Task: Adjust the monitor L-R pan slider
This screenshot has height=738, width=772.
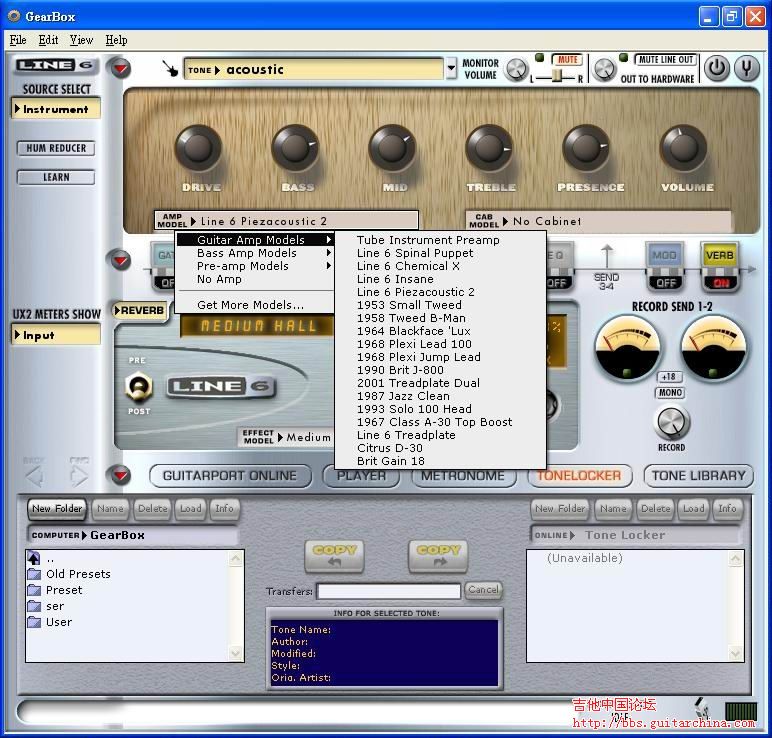Action: [x=556, y=77]
